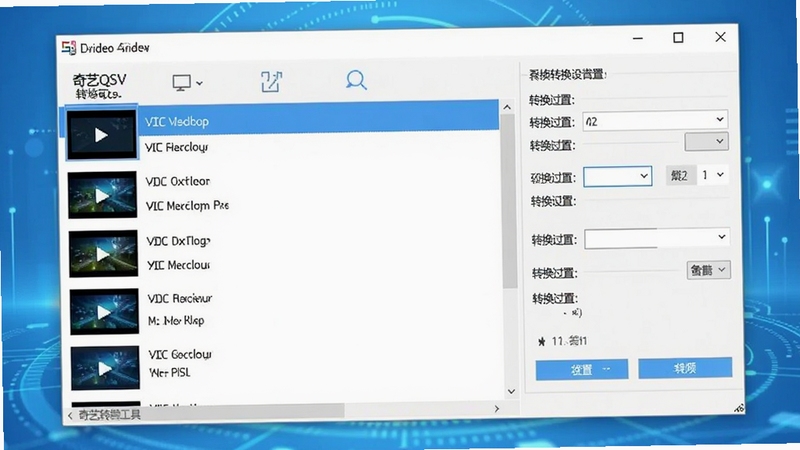
Task: Click the resize grip in the window corner
Action: (x=739, y=408)
